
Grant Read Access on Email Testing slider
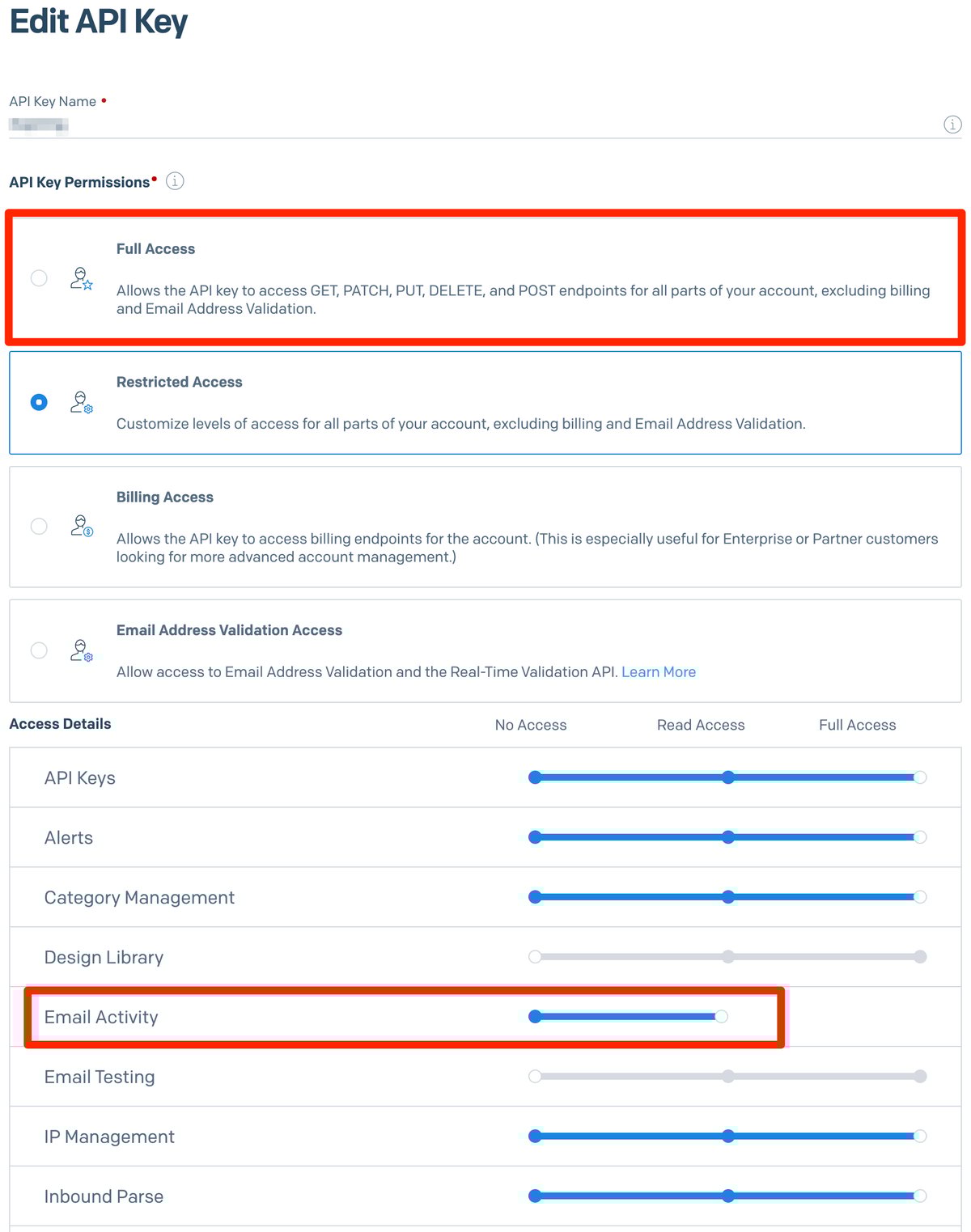(x=727, y=1077)
